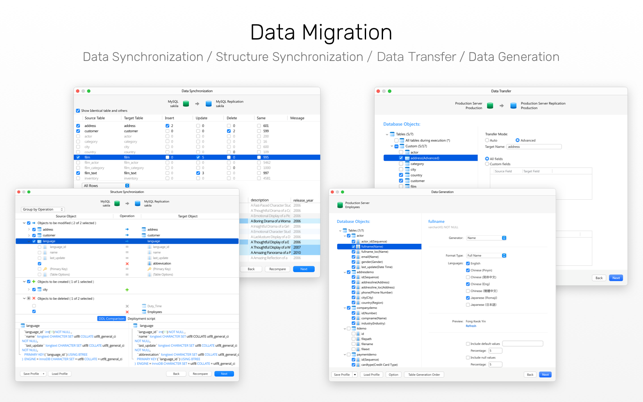Click the red X icon next to Employees
This screenshot has height=402, width=643.
[x=127, y=312]
